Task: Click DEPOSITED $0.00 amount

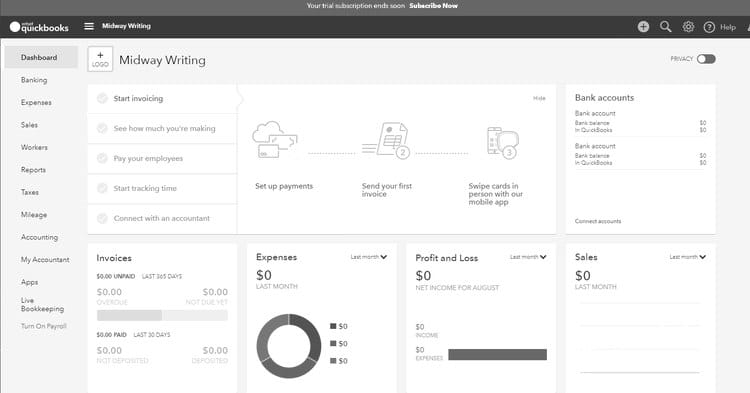Action: click(x=215, y=350)
